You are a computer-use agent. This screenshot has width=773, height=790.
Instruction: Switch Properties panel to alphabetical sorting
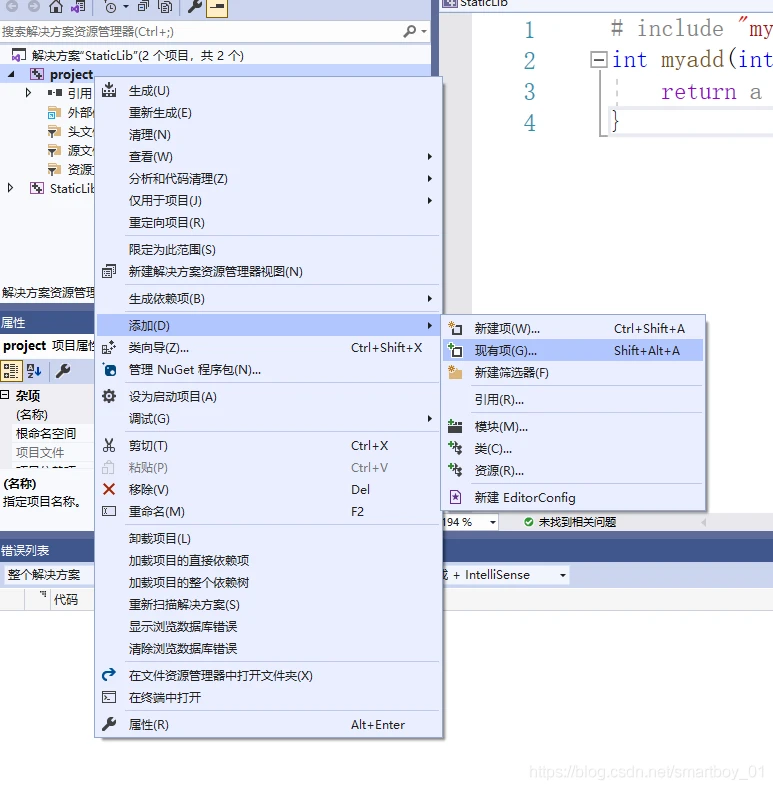[34, 371]
